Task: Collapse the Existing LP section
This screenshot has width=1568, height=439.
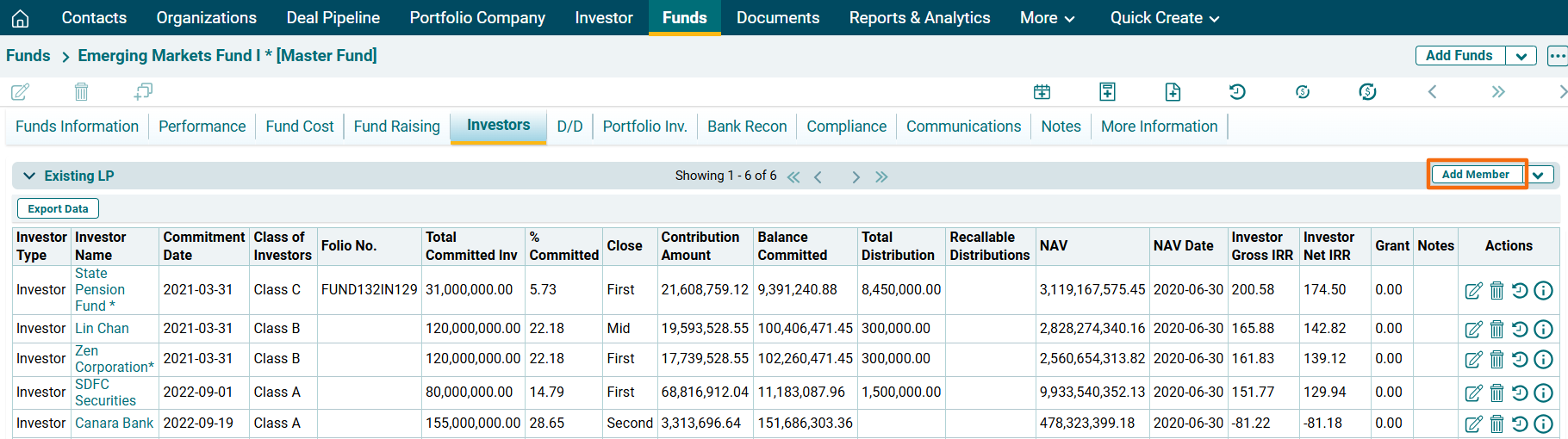Action: [x=29, y=176]
